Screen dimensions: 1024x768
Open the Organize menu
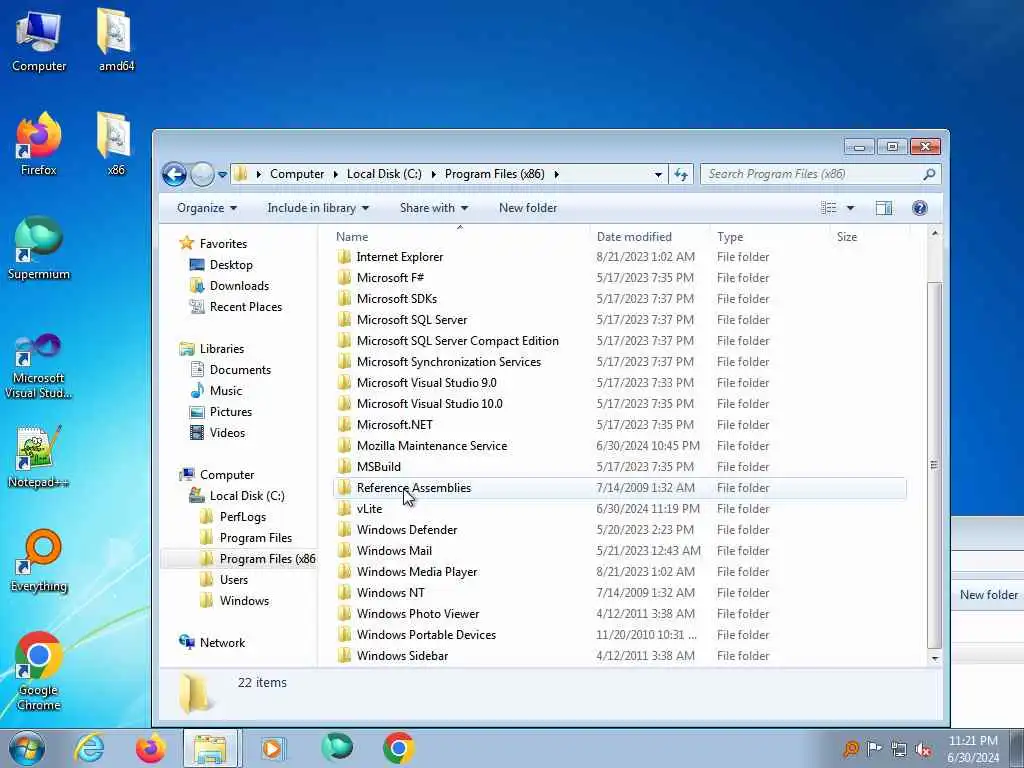click(206, 208)
